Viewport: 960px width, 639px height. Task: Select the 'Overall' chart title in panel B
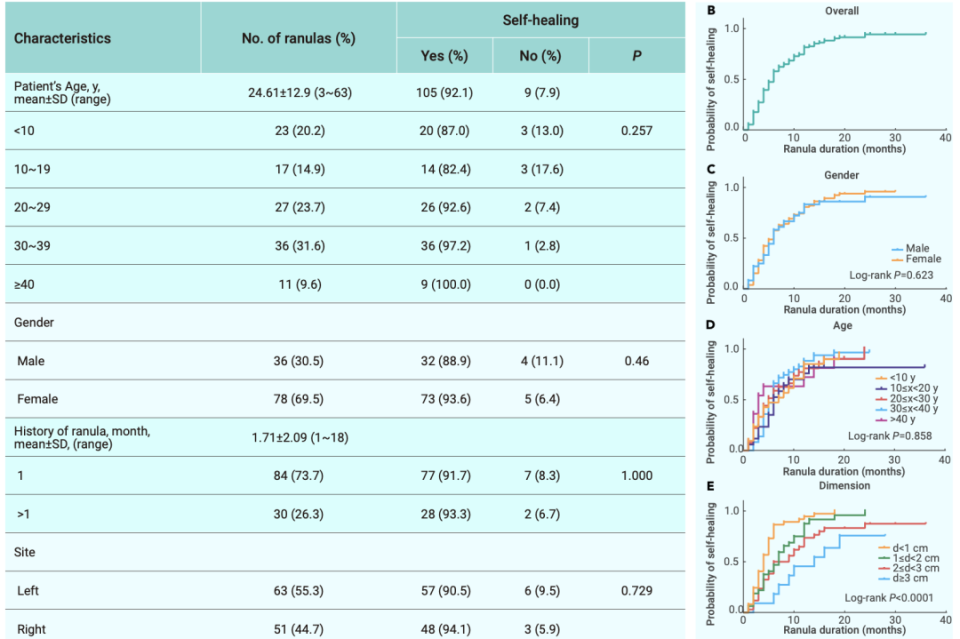(x=842, y=11)
